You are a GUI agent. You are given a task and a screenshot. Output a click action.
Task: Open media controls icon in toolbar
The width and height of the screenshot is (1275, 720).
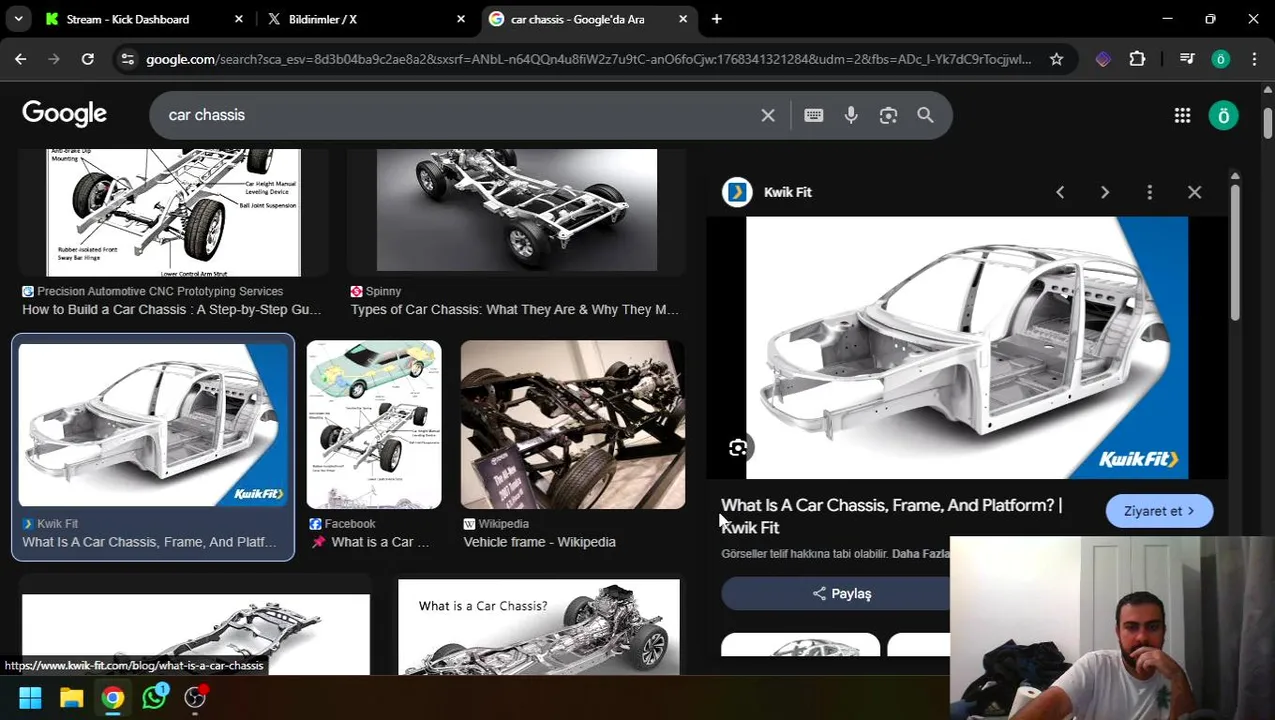(x=1187, y=59)
